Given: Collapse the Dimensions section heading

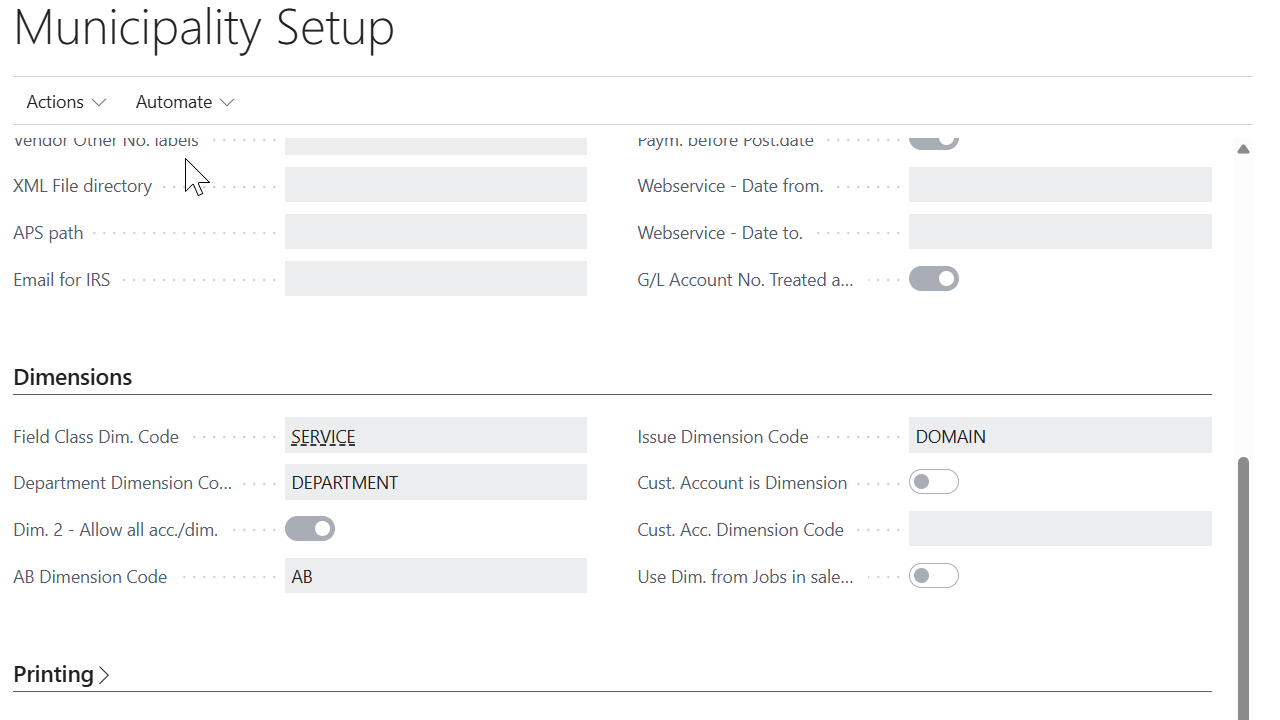Looking at the screenshot, I should [73, 377].
